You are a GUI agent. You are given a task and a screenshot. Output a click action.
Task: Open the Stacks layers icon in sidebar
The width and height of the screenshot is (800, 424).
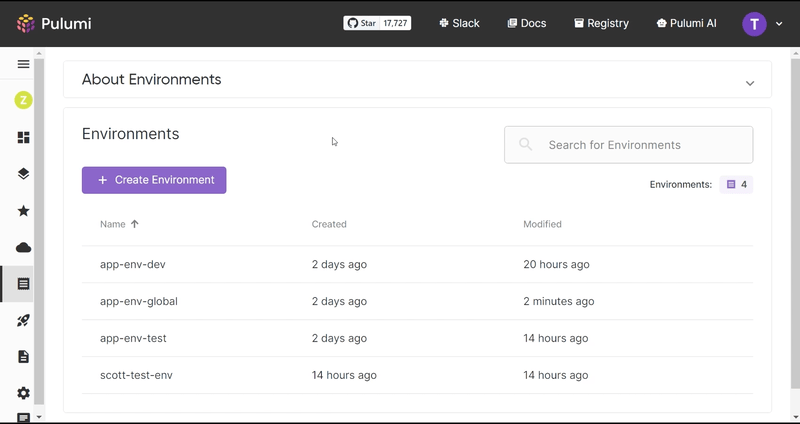point(23,174)
